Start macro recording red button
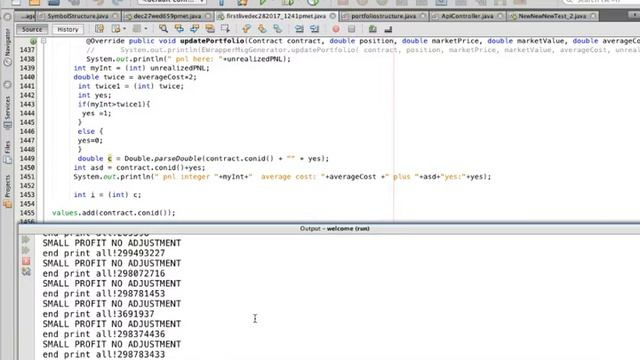640x360 pixels. [x=336, y=29]
